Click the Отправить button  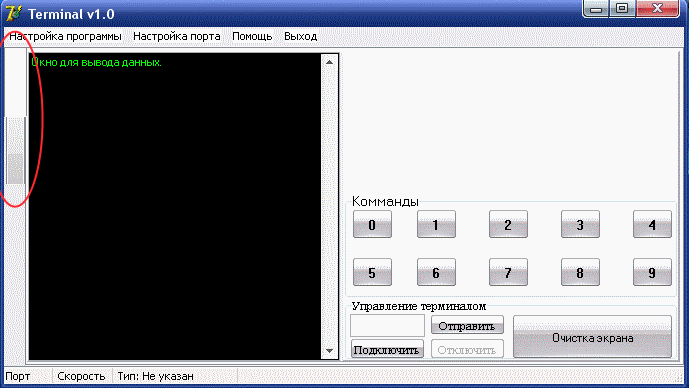(x=467, y=326)
